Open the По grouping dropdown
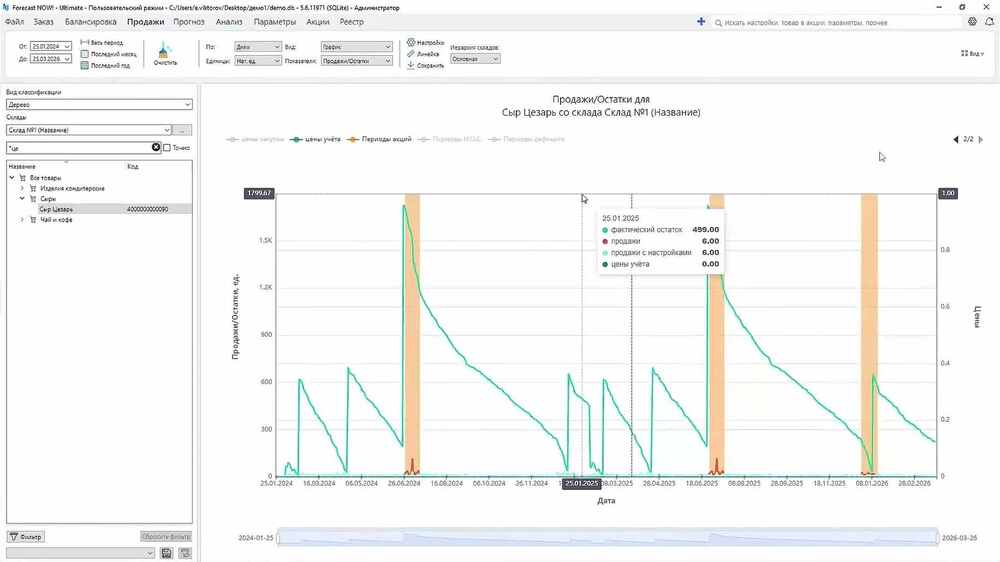1000x562 pixels. [258, 47]
